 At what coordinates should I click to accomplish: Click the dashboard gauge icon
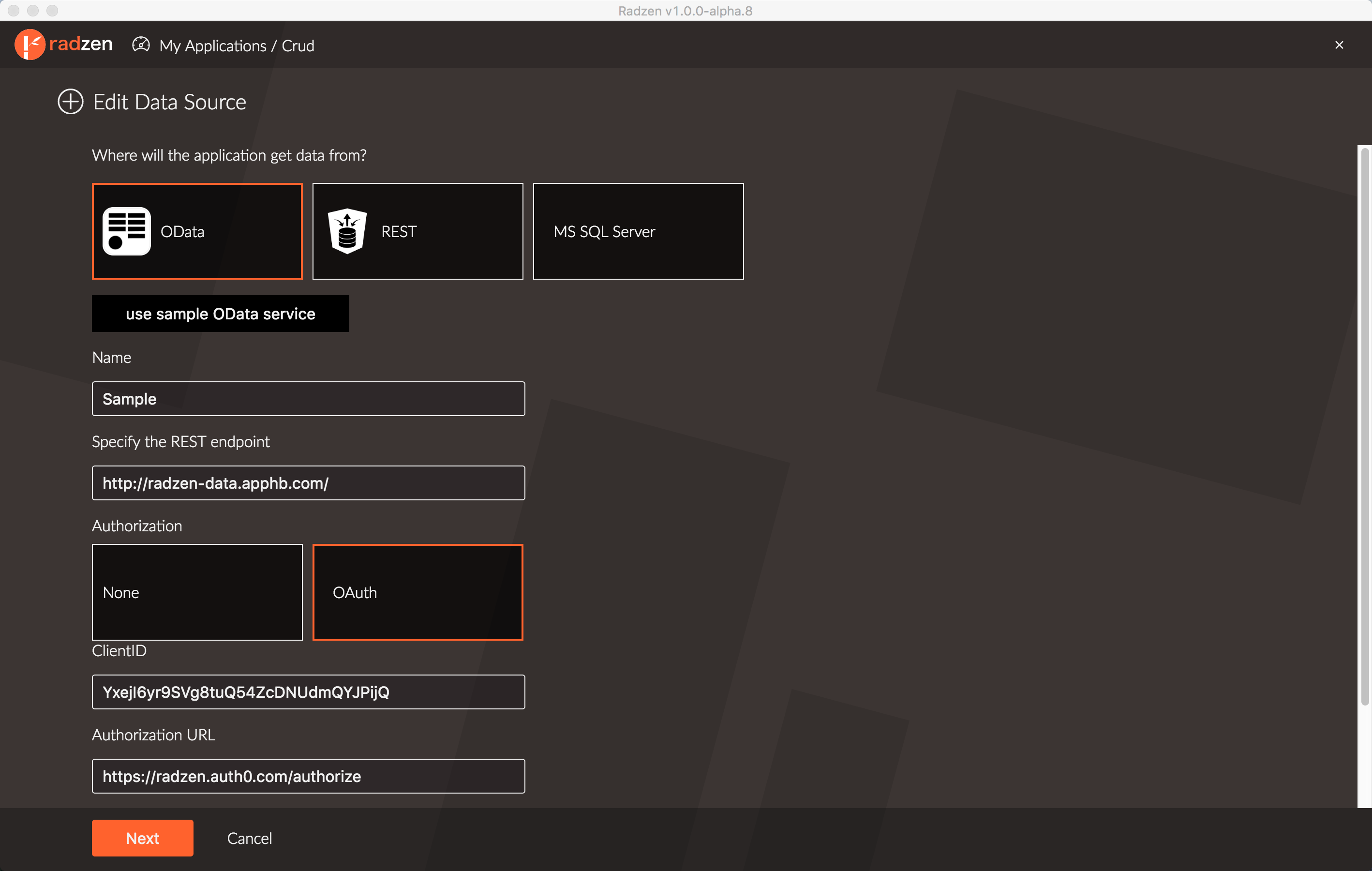tap(141, 45)
